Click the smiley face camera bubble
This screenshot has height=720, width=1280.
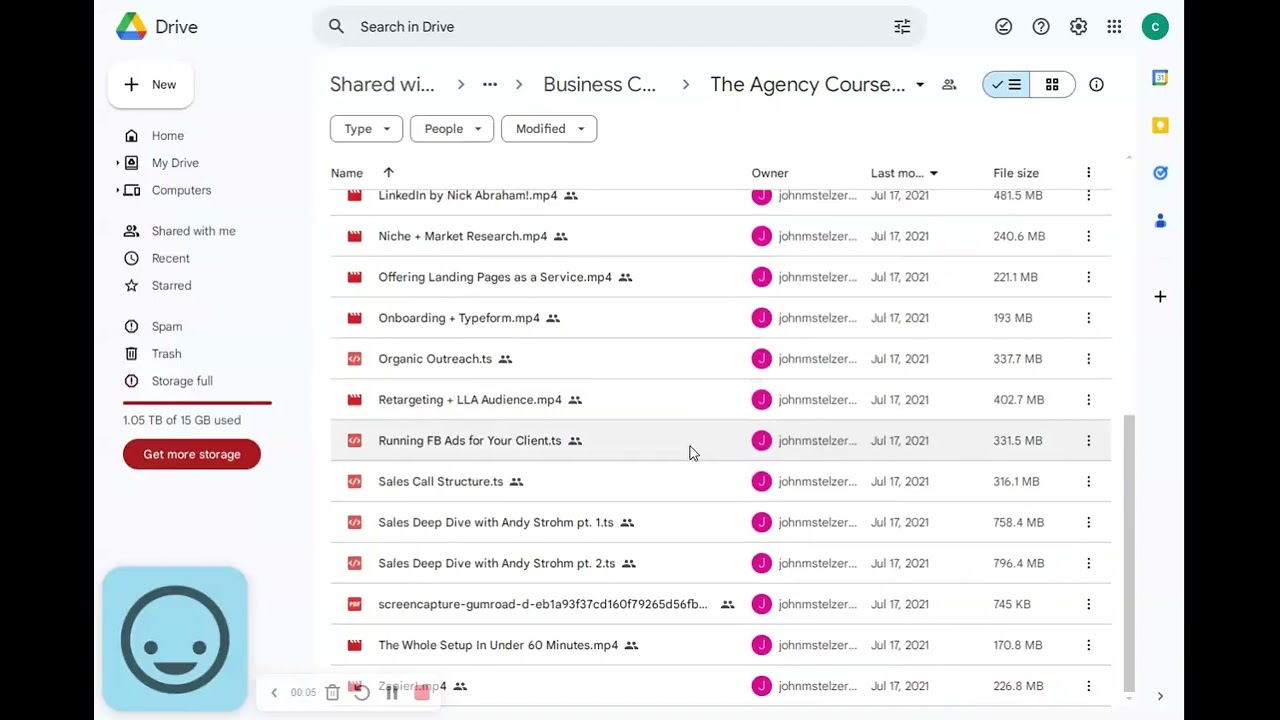(x=175, y=639)
